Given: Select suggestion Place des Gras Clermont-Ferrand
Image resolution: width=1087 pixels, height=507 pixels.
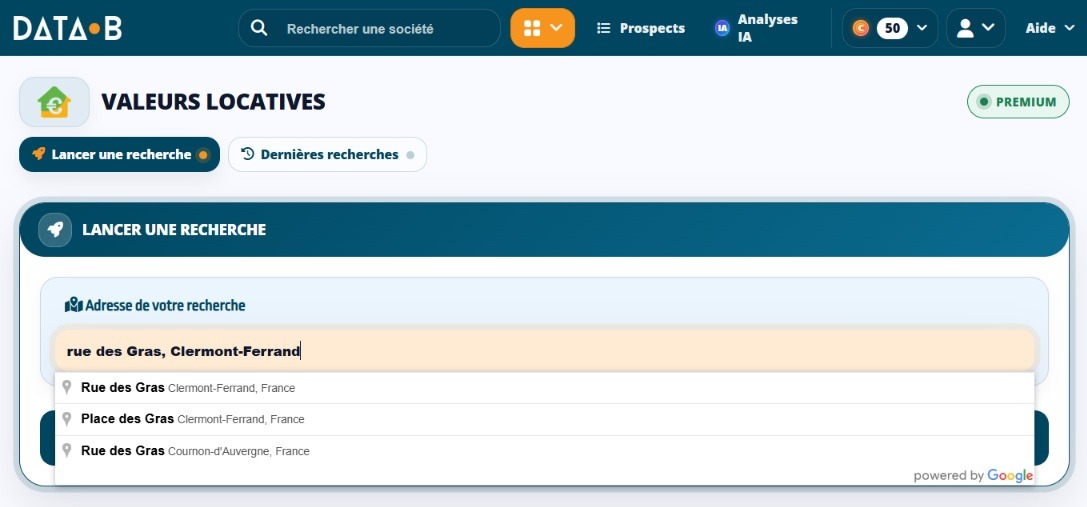Looking at the screenshot, I should point(544,419).
